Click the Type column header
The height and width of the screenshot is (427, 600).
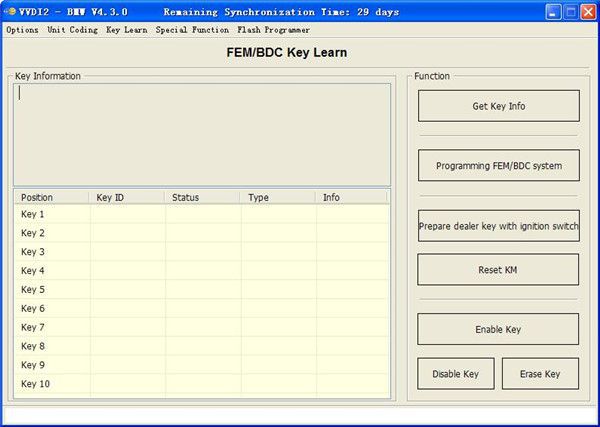(277, 197)
